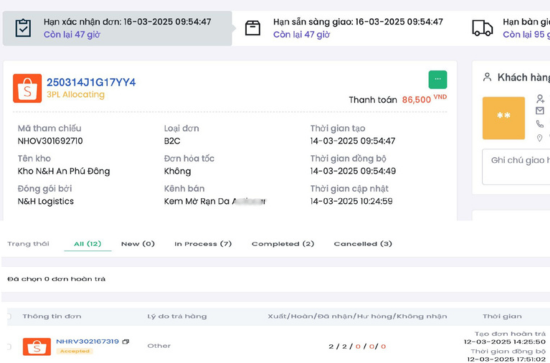Click the payment amount 86,500 VND
550x363 pixels.
(x=424, y=99)
